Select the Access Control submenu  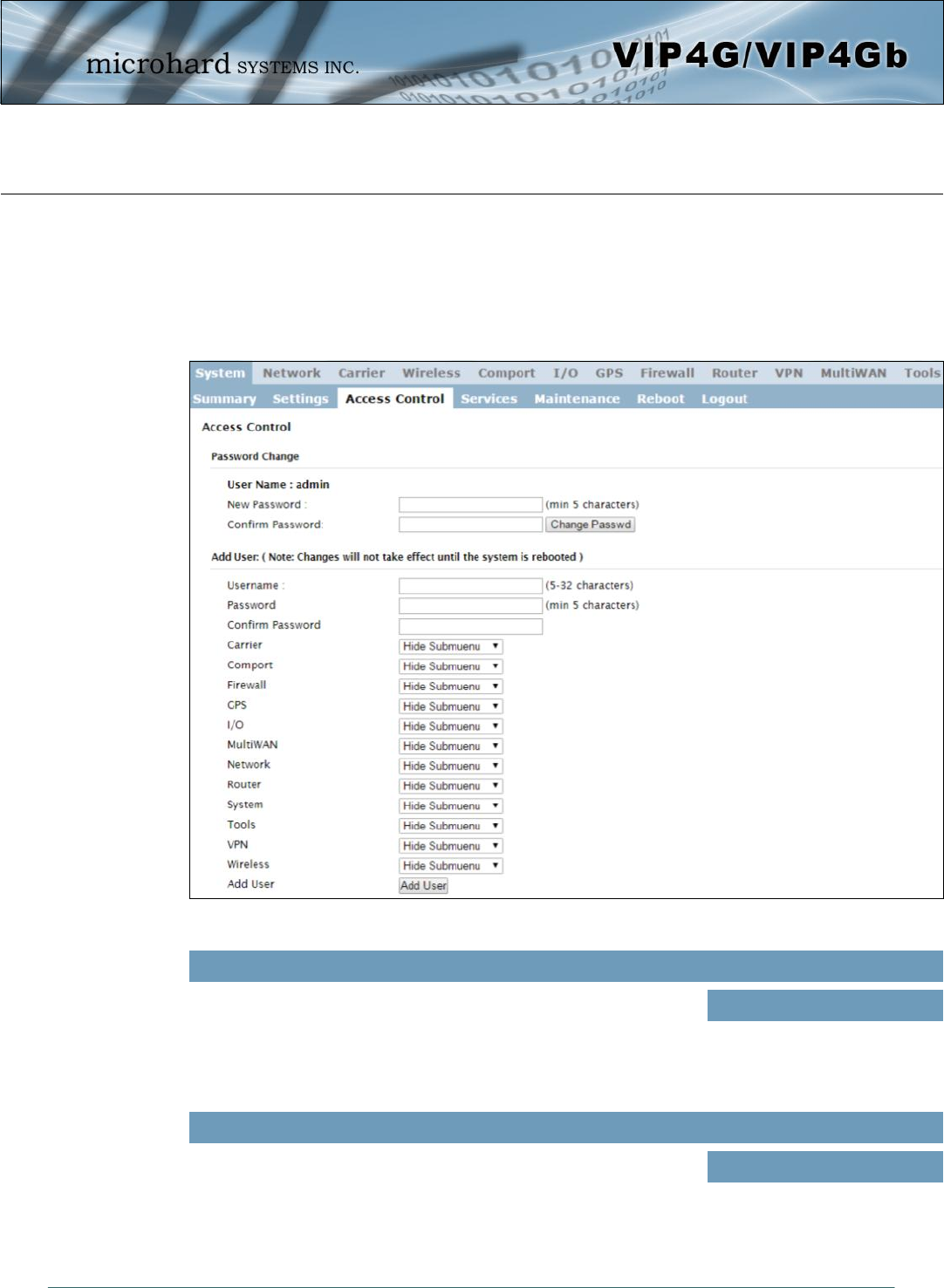pyautogui.click(x=395, y=399)
